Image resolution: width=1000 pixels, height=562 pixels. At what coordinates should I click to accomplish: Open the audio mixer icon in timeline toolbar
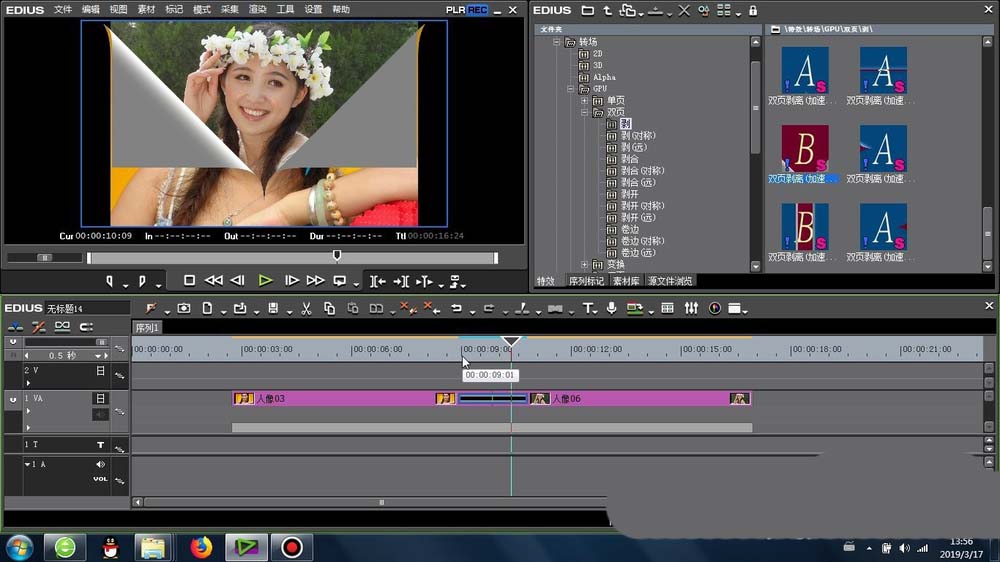(691, 308)
